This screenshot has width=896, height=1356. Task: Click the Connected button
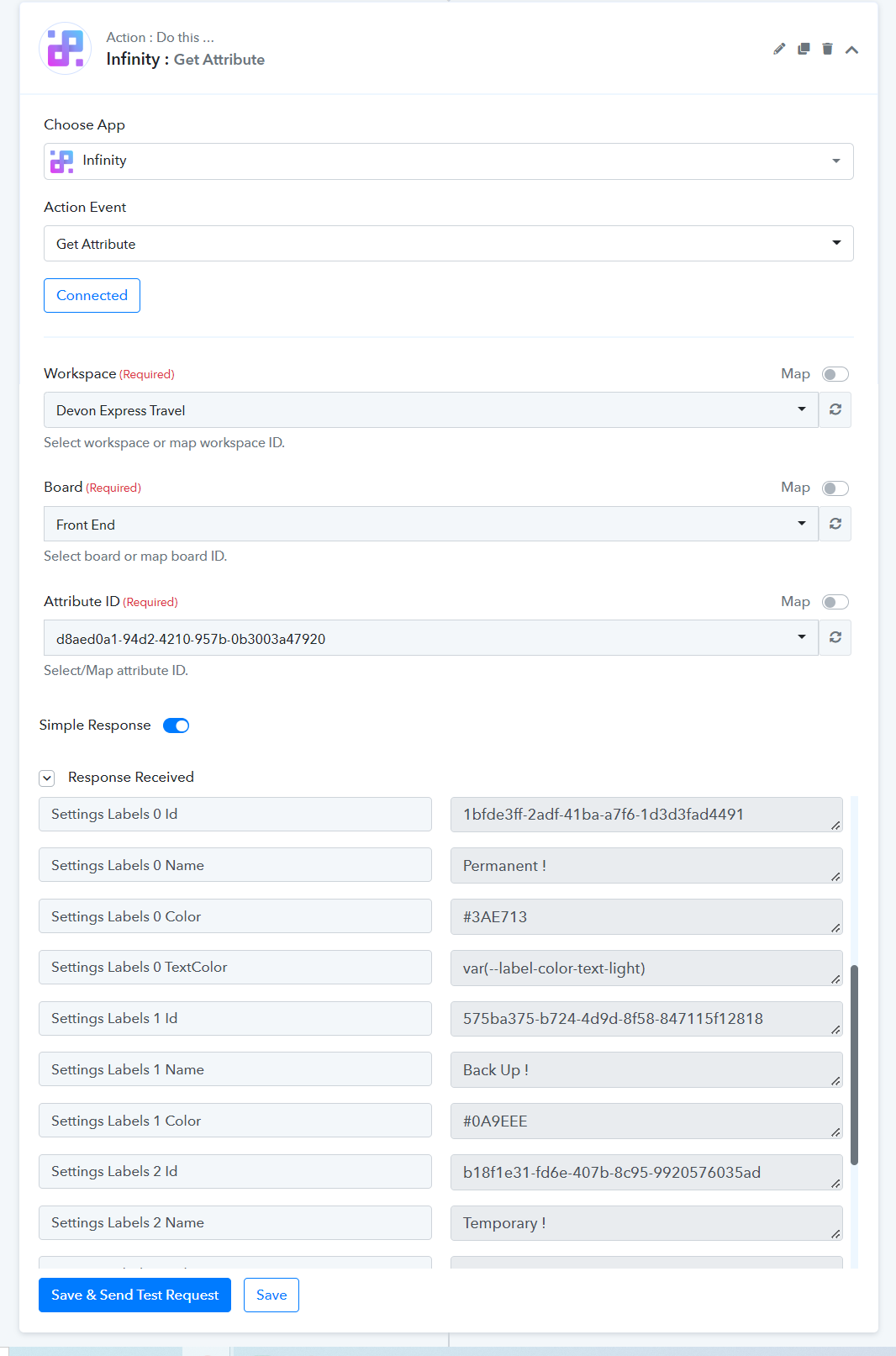(x=92, y=295)
